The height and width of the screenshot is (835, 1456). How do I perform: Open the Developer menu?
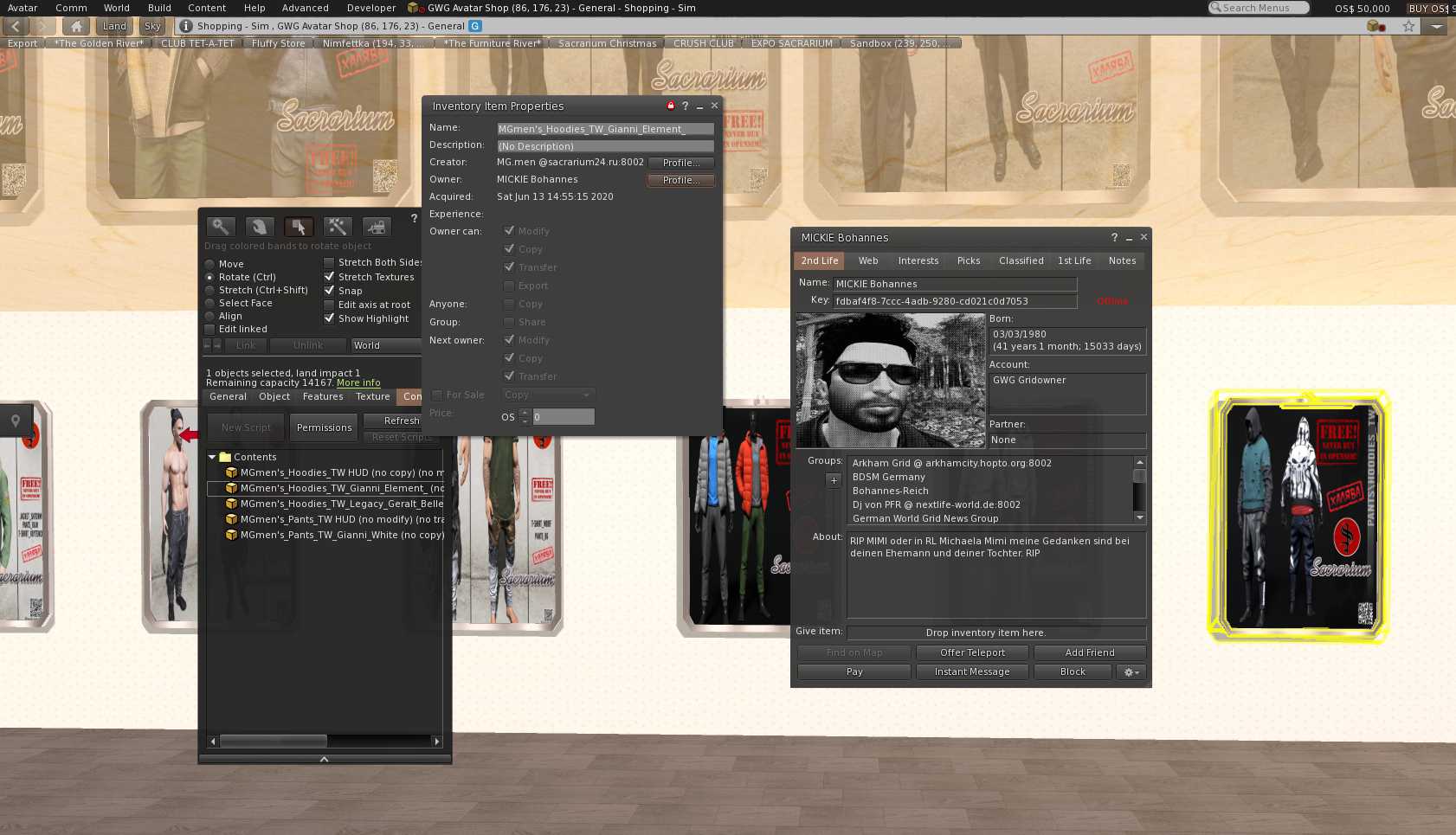[371, 8]
